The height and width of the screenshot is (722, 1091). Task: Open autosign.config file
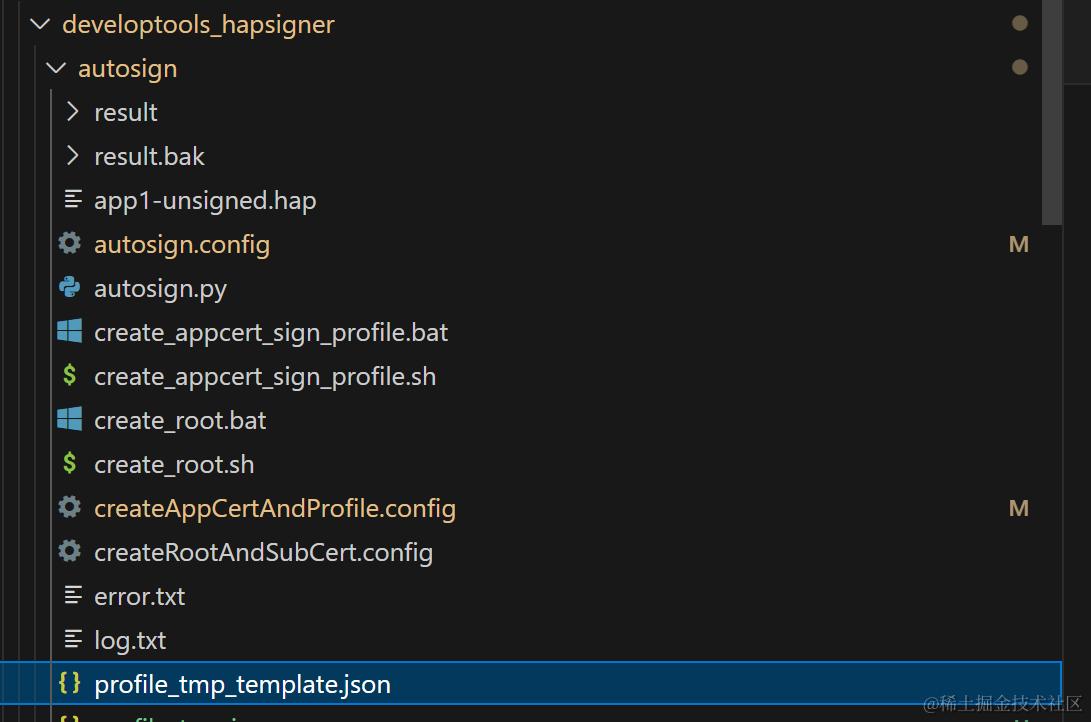(182, 246)
